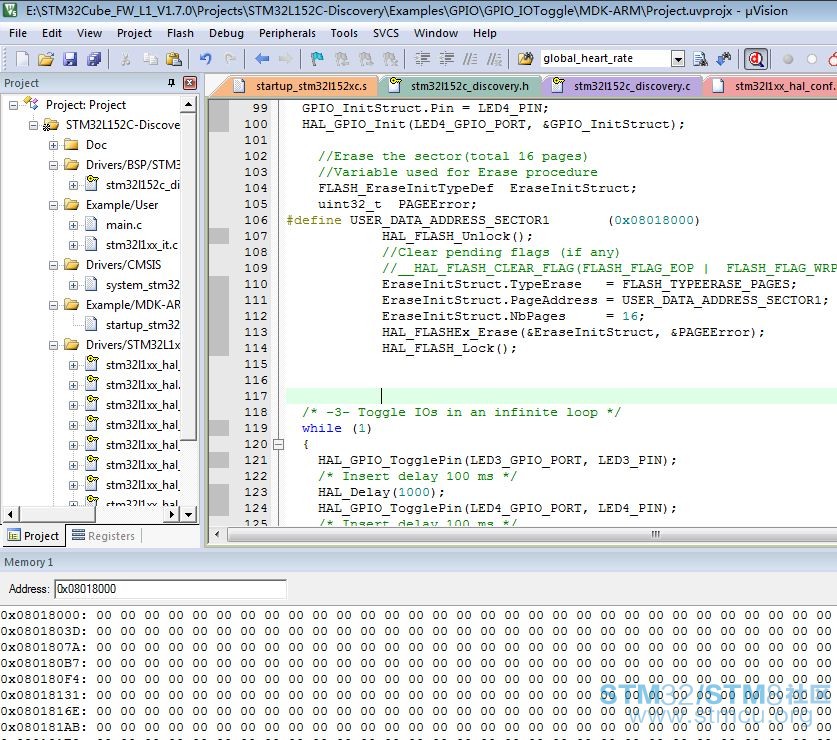
Task: Collapse the STM32L152C-Discovery target node
Action: point(33,125)
